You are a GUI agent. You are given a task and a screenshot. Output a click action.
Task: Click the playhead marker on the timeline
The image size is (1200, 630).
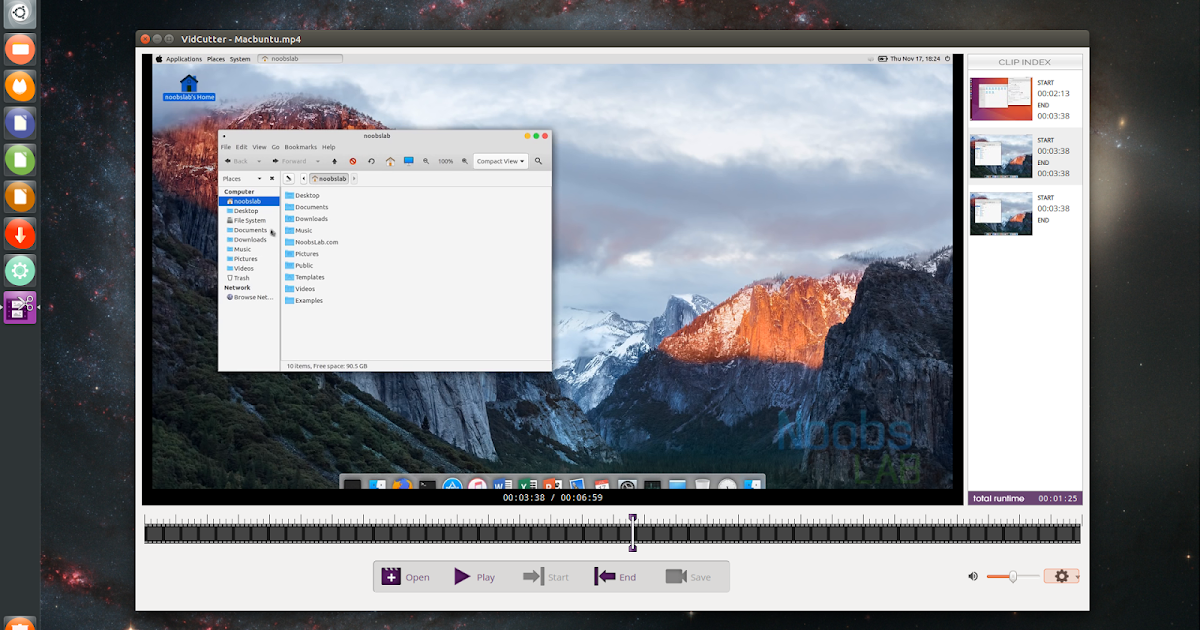(632, 532)
